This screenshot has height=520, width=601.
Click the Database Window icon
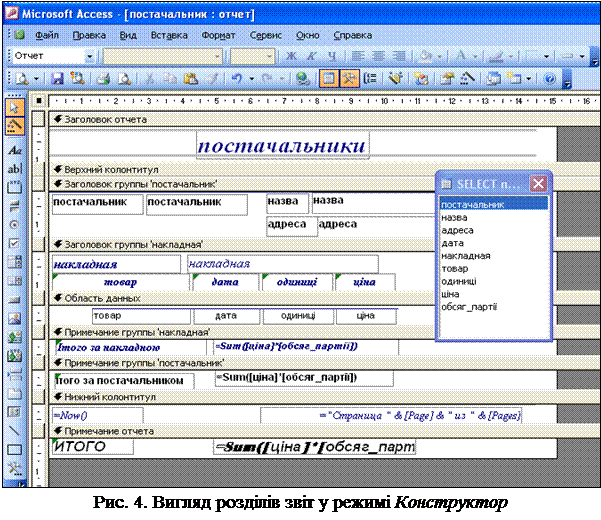[493, 79]
